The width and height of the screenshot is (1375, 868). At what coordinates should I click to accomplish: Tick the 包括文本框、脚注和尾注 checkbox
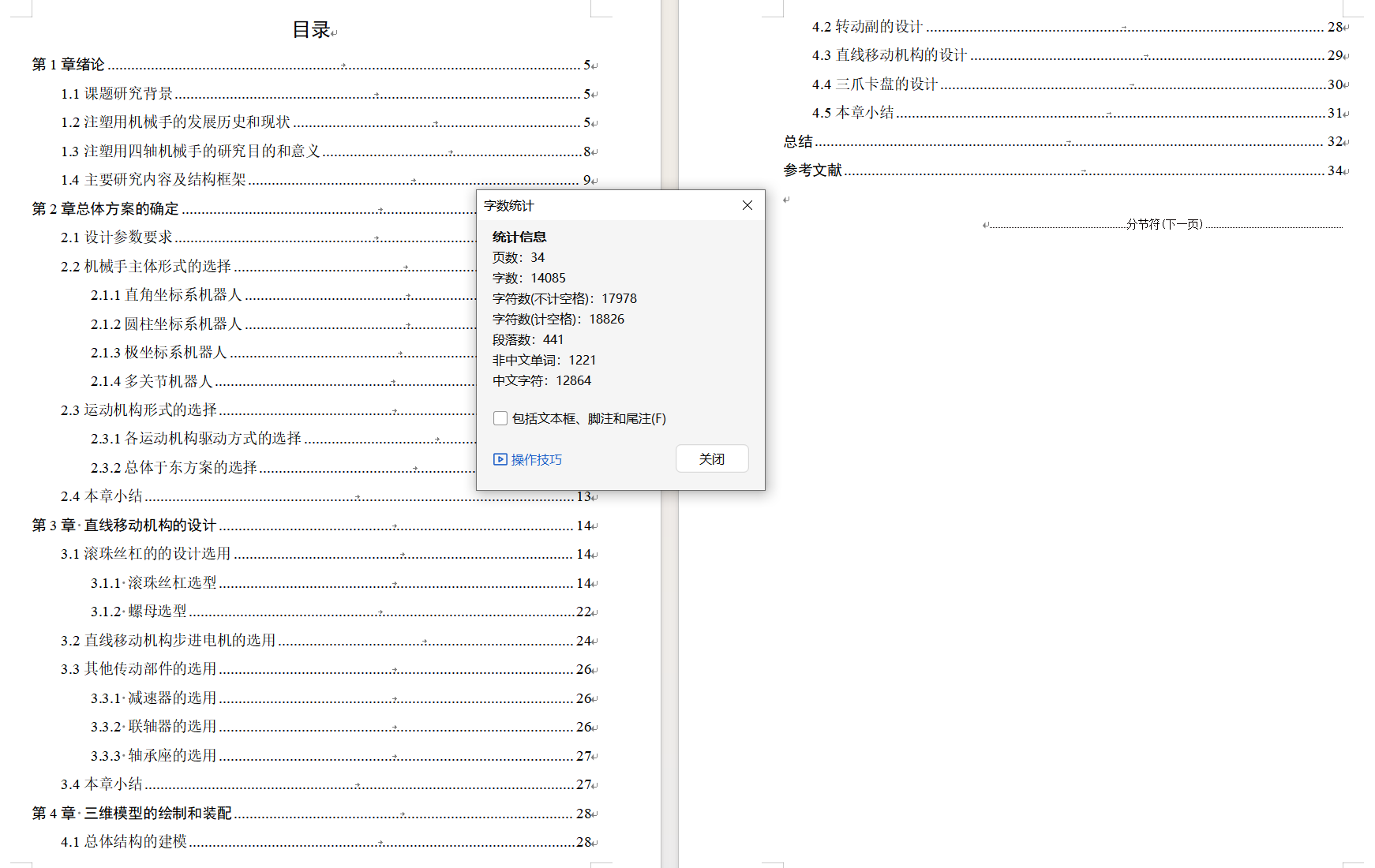(x=500, y=418)
